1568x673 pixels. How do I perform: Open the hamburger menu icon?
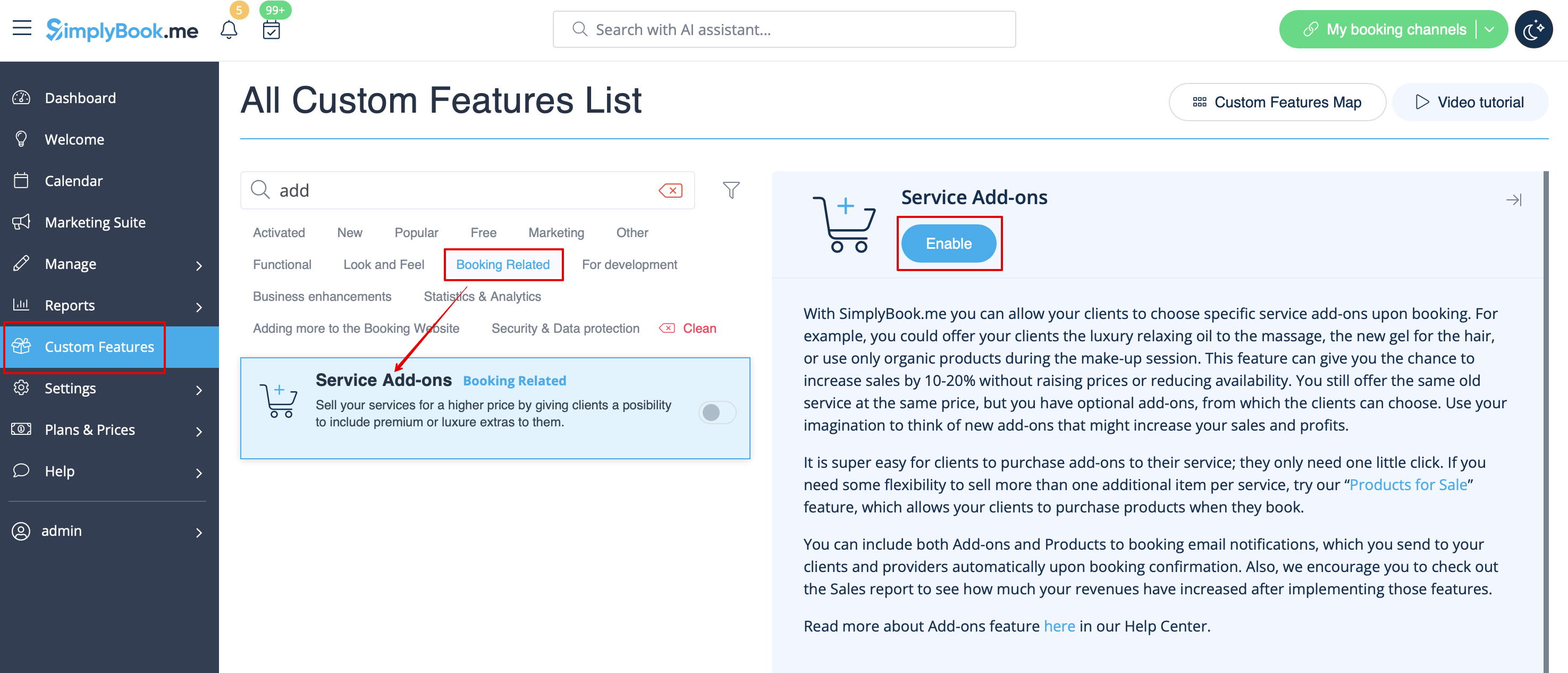click(22, 29)
